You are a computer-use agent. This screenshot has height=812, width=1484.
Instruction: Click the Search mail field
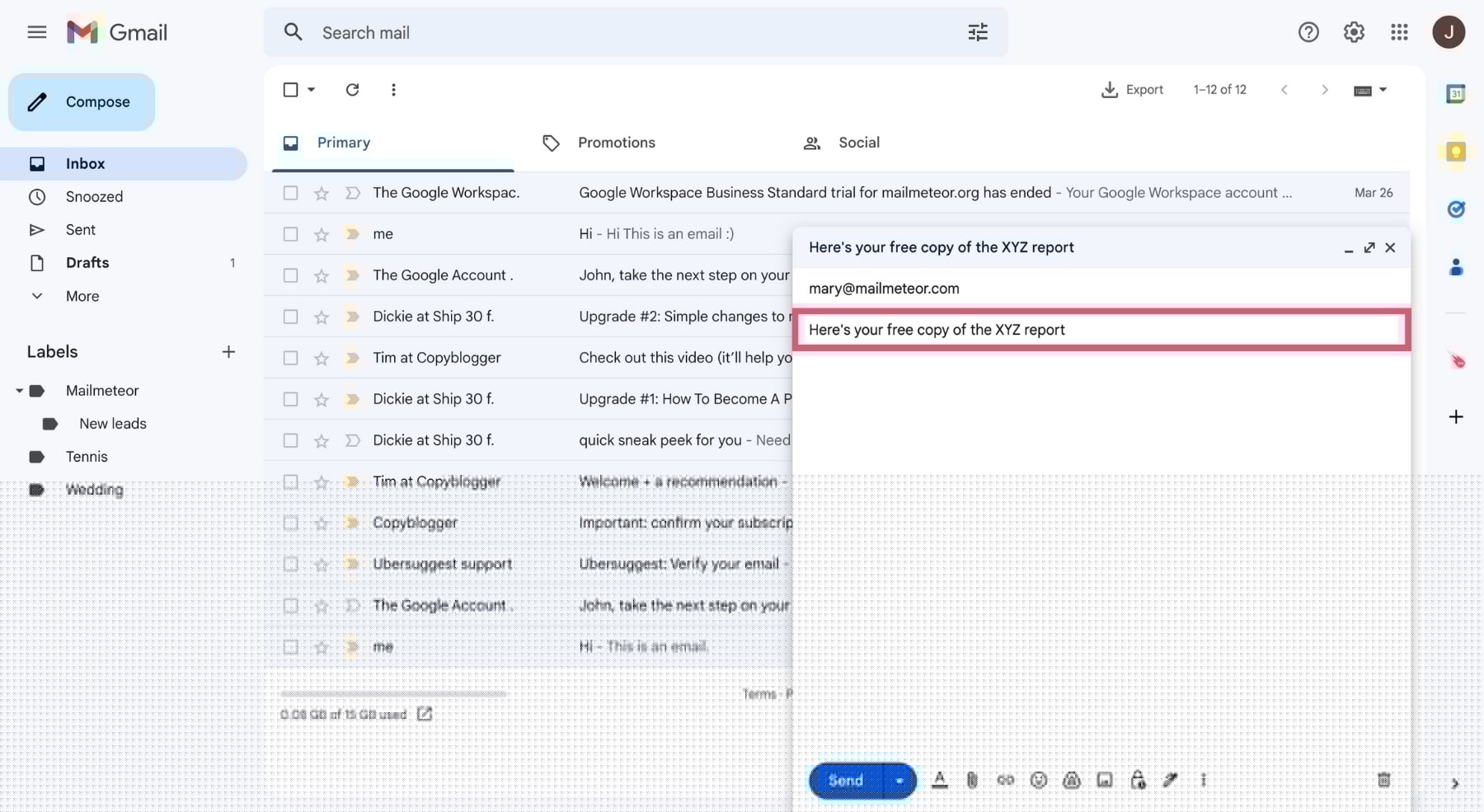pyautogui.click(x=627, y=33)
